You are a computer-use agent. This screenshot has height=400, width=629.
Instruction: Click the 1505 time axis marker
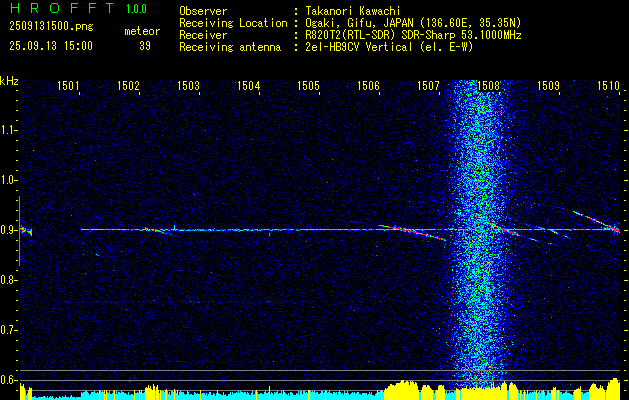click(308, 85)
